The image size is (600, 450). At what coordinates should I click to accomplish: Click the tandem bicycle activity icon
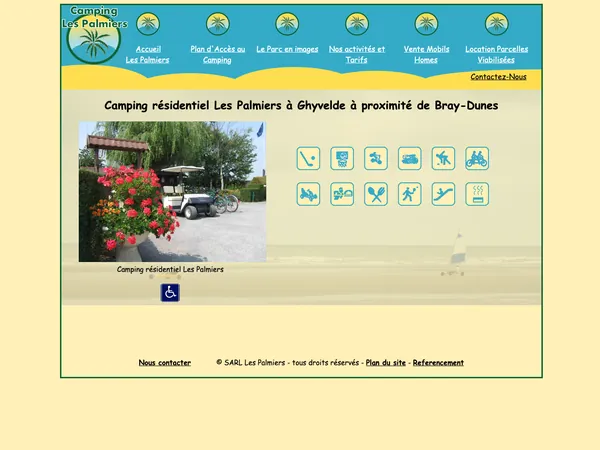(x=477, y=158)
